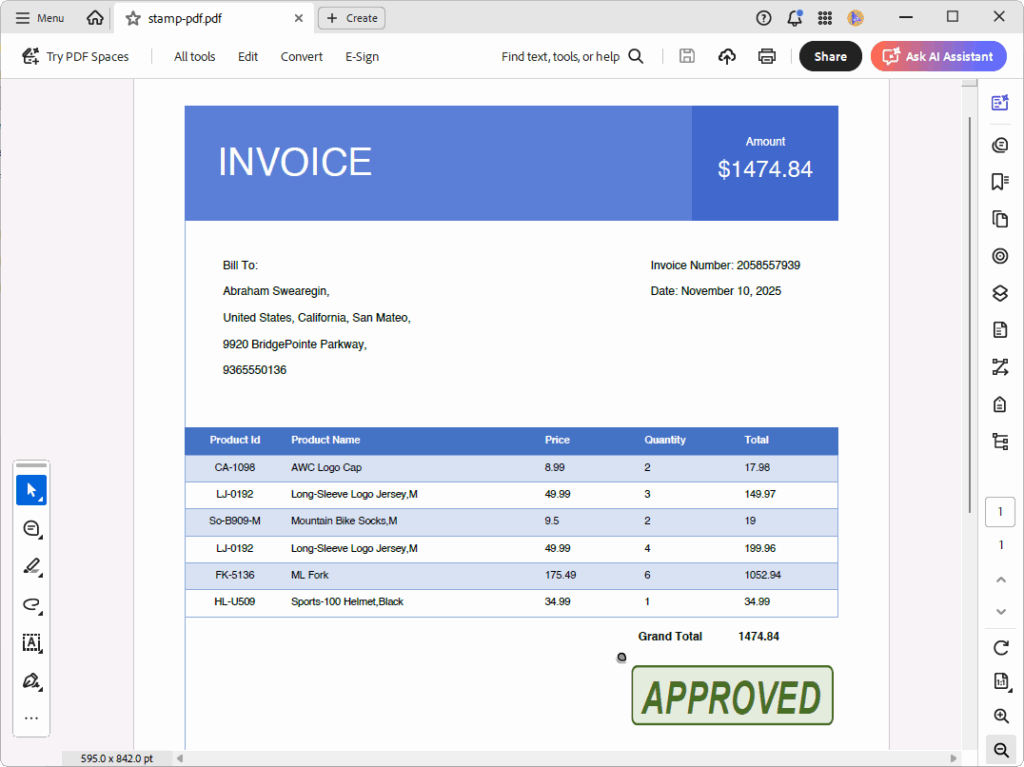Select the freehand draw tool
This screenshot has width=1024, height=767.
coord(31,605)
